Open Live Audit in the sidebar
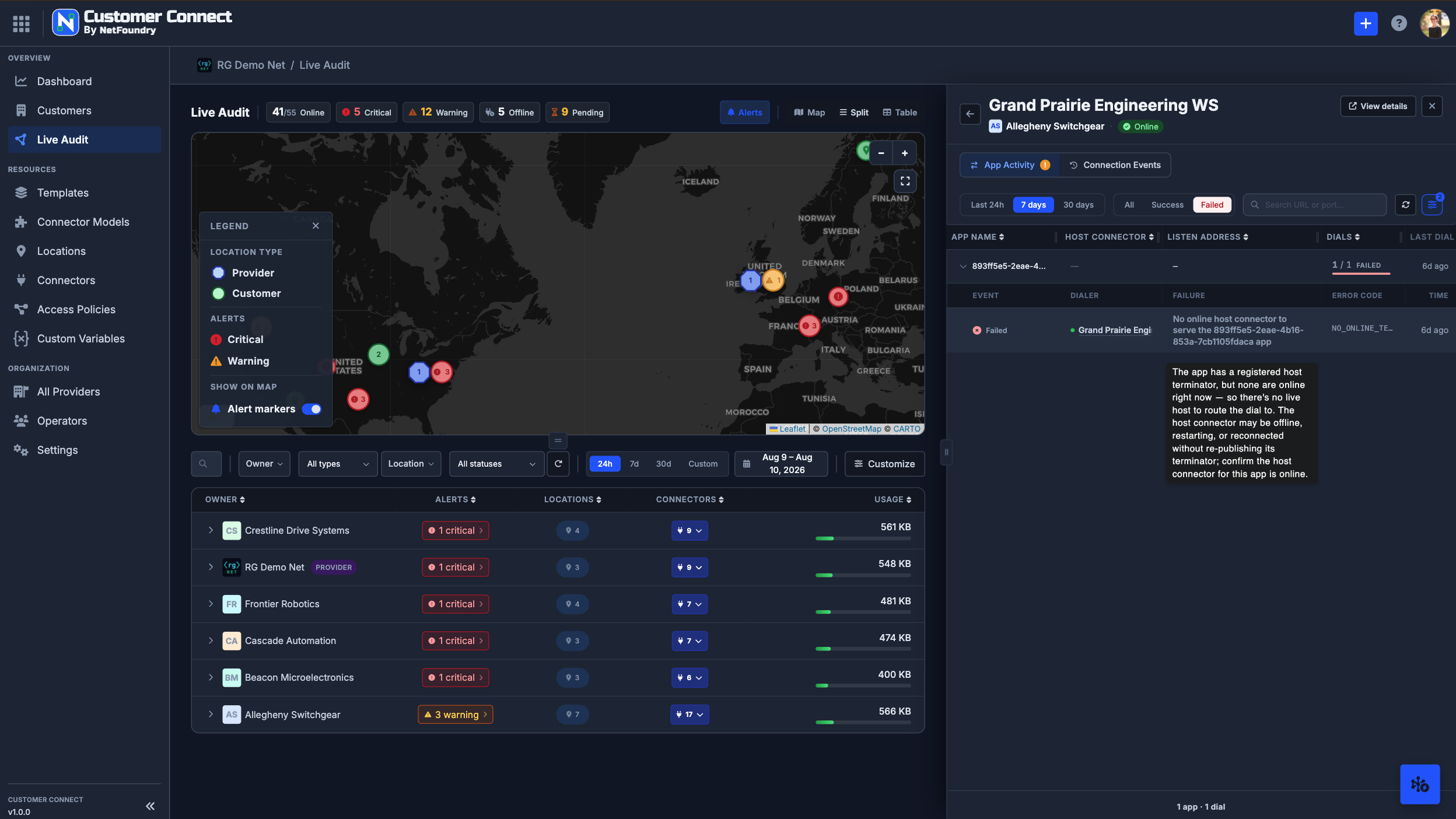The image size is (1456, 819). click(85, 139)
